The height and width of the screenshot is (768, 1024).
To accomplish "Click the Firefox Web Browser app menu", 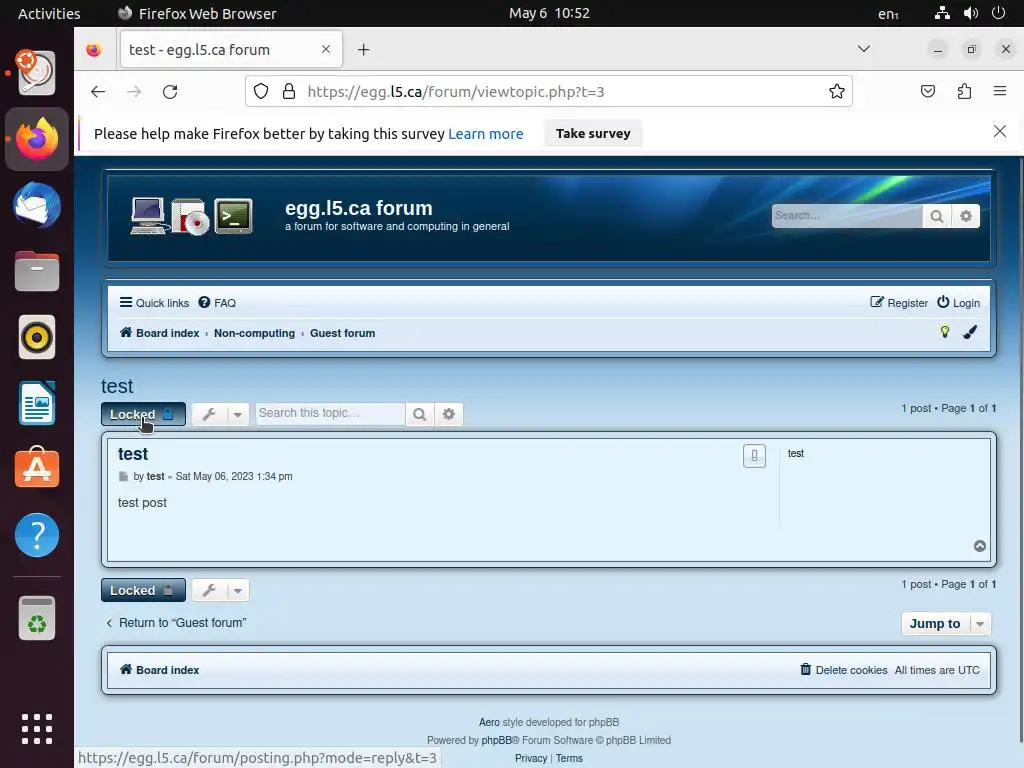I will [x=197, y=14].
